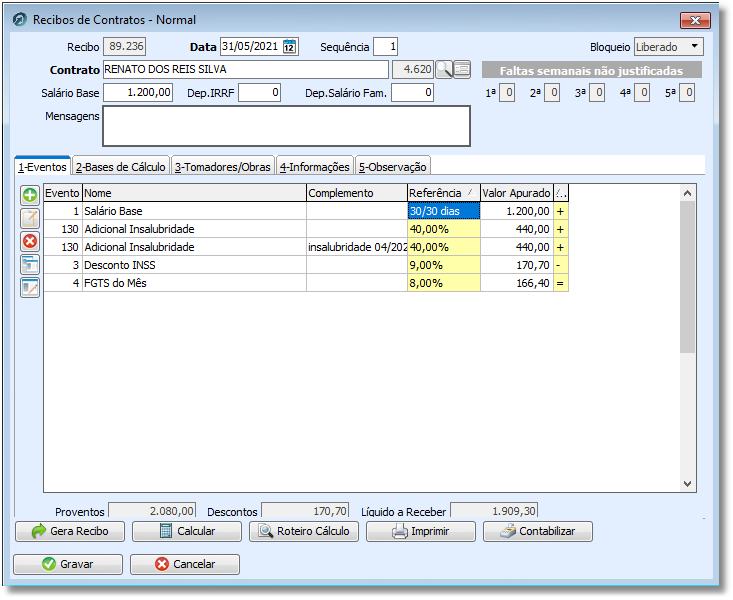Screen dimensions: 733x600
Task: Click the Mensagens text area
Action: (287, 126)
